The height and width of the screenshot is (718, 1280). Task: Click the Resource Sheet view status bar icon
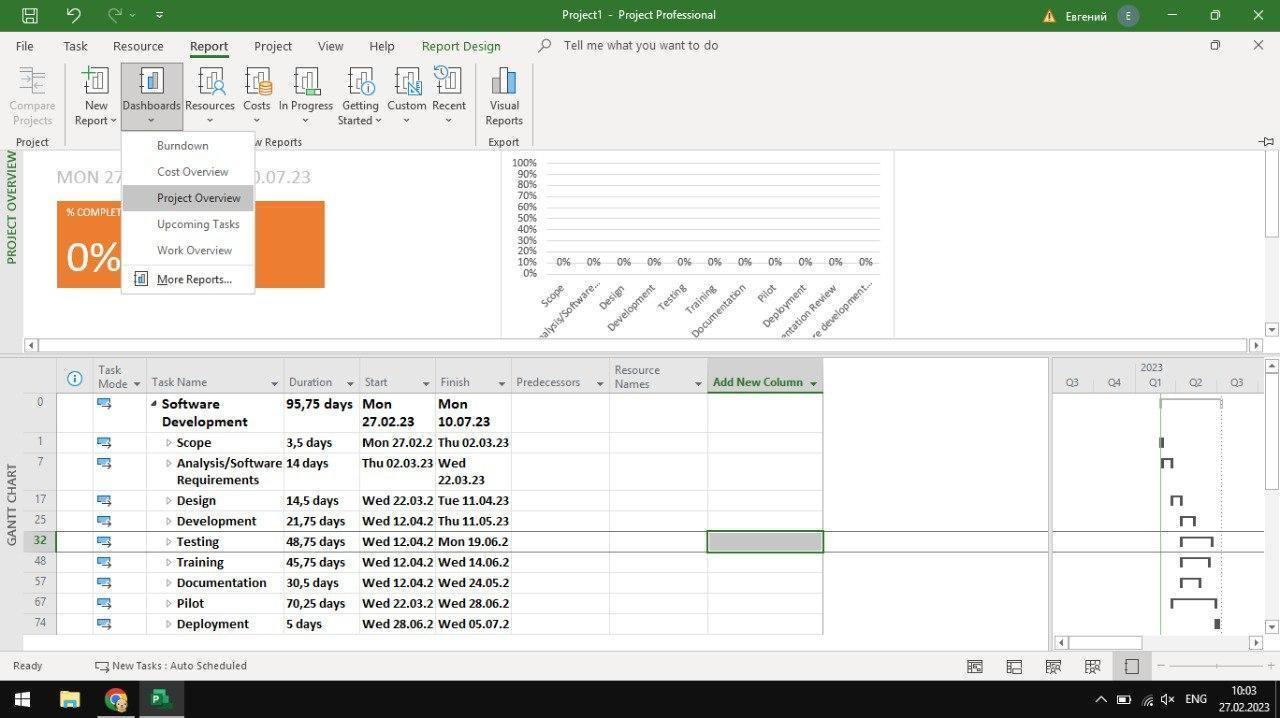click(x=1092, y=667)
